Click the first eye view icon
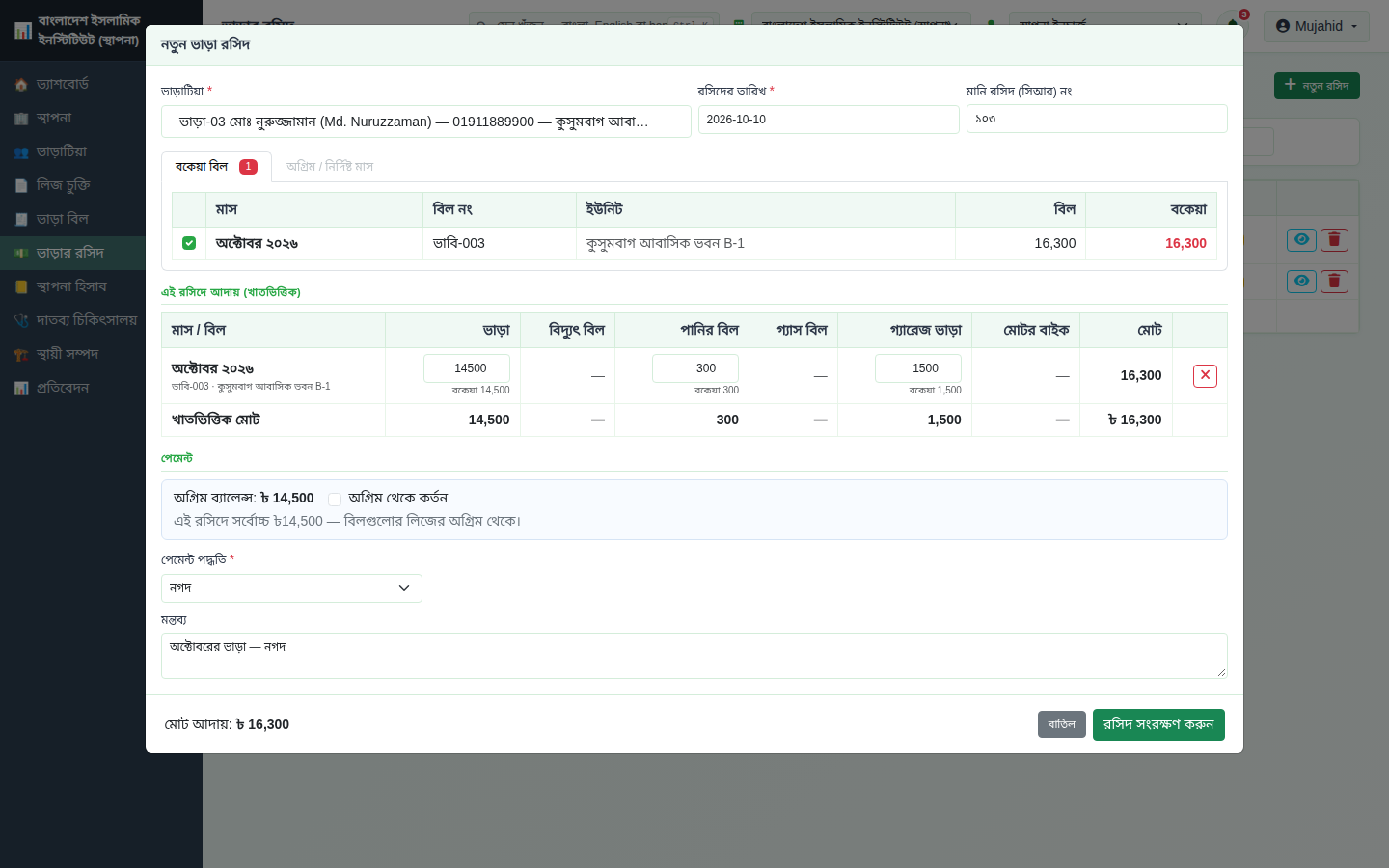Screen dimensions: 1389x868 [x=1301, y=239]
